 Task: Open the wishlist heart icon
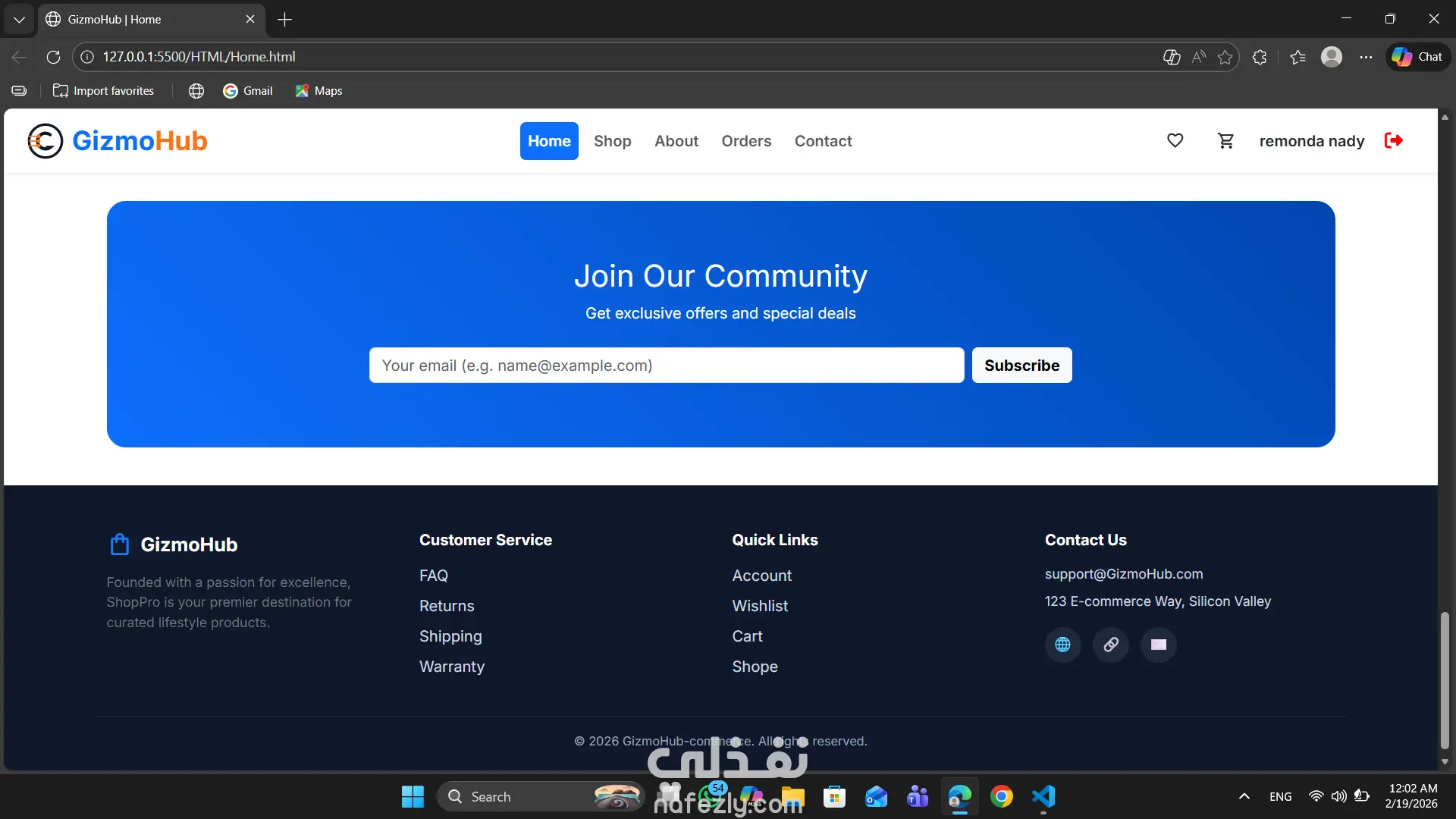pyautogui.click(x=1175, y=140)
